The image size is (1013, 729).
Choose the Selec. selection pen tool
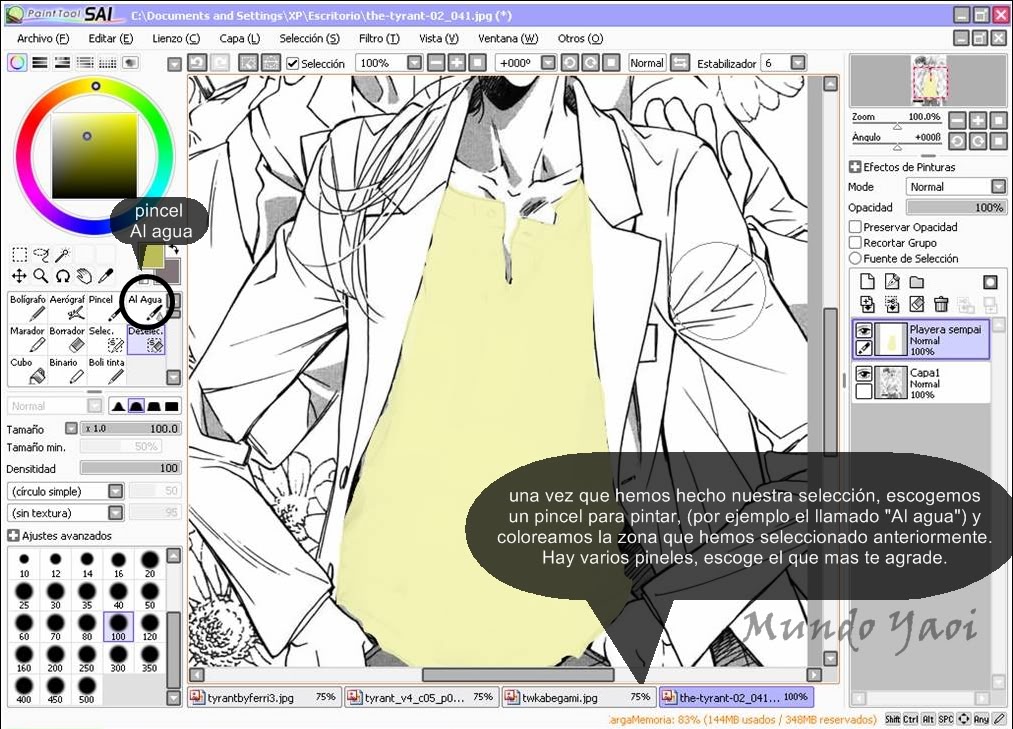[107, 339]
